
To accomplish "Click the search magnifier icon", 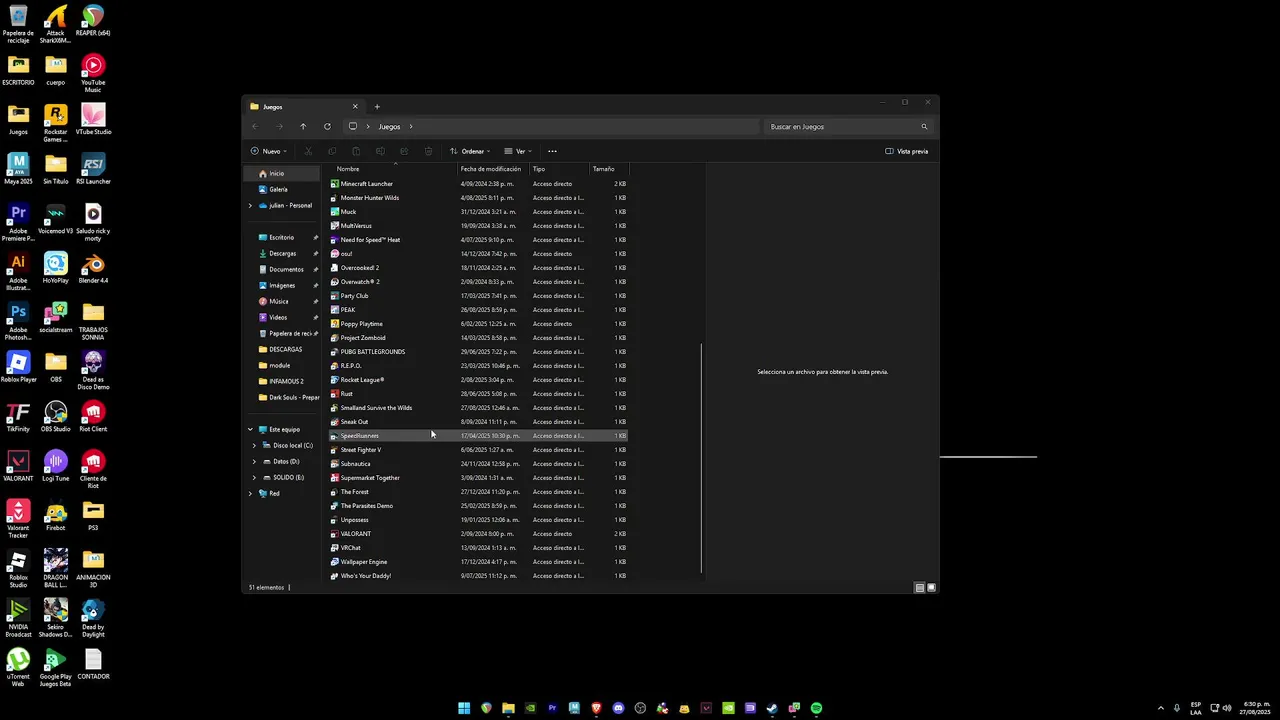I will tap(924, 127).
